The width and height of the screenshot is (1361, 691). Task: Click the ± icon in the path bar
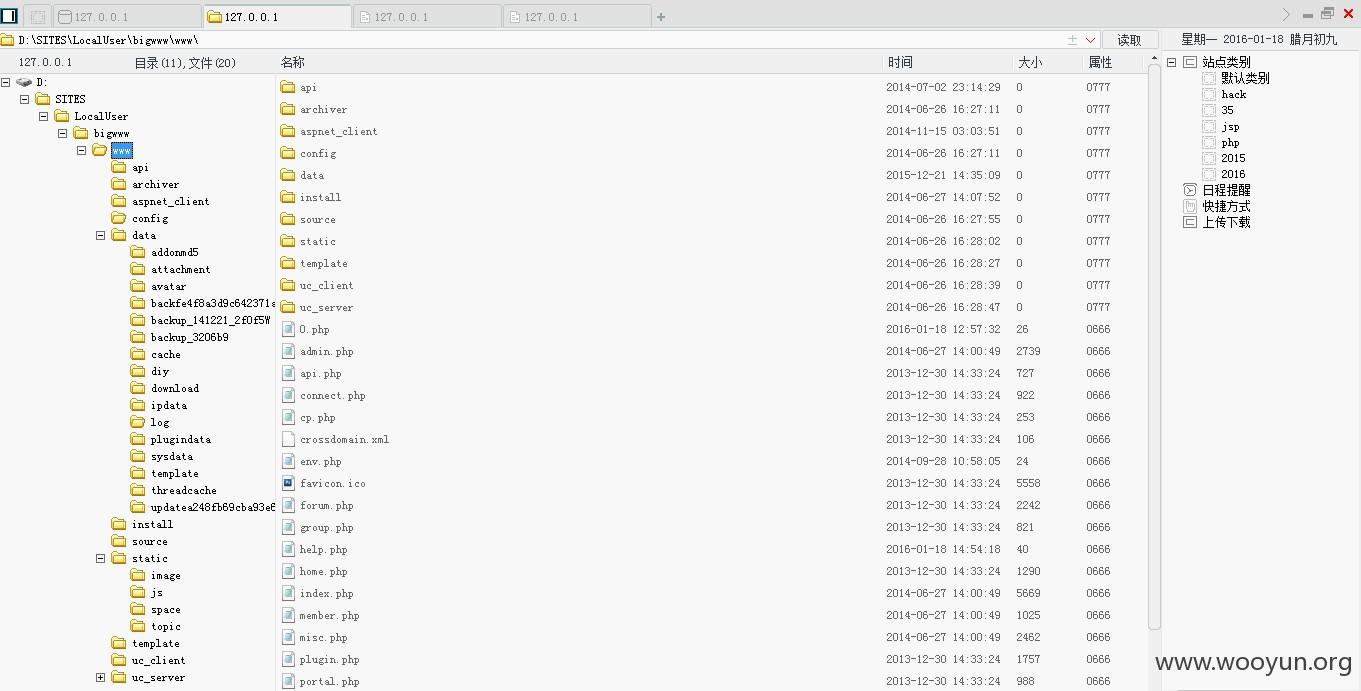[x=1072, y=40]
